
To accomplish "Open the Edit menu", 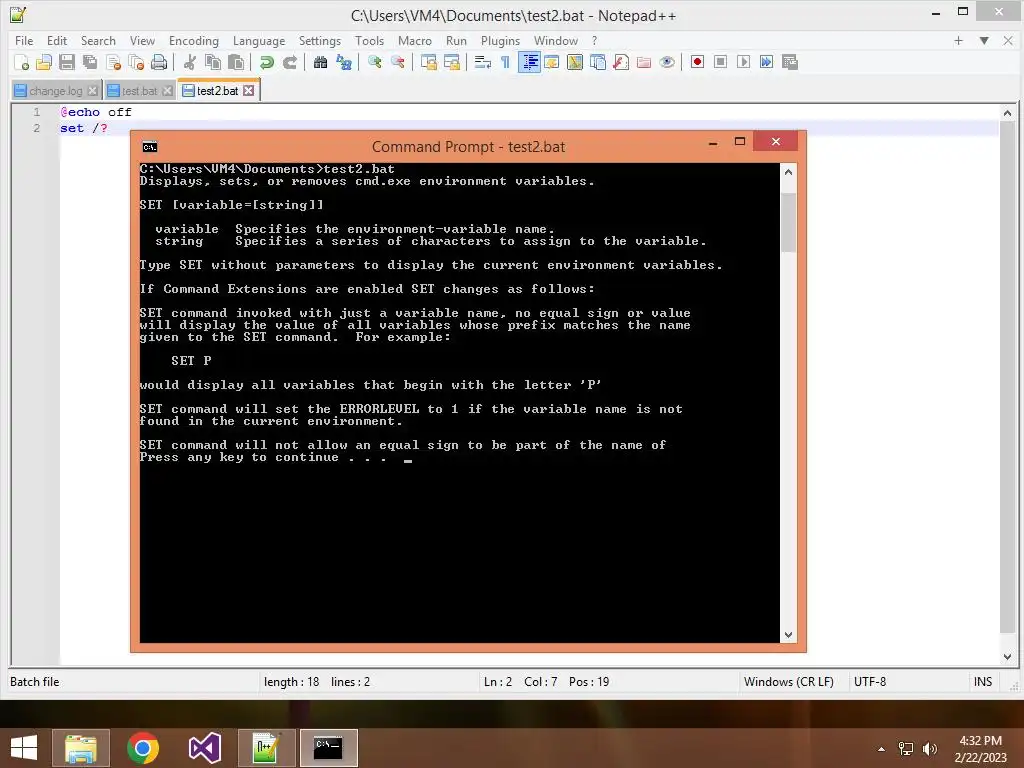I will click(x=57, y=40).
